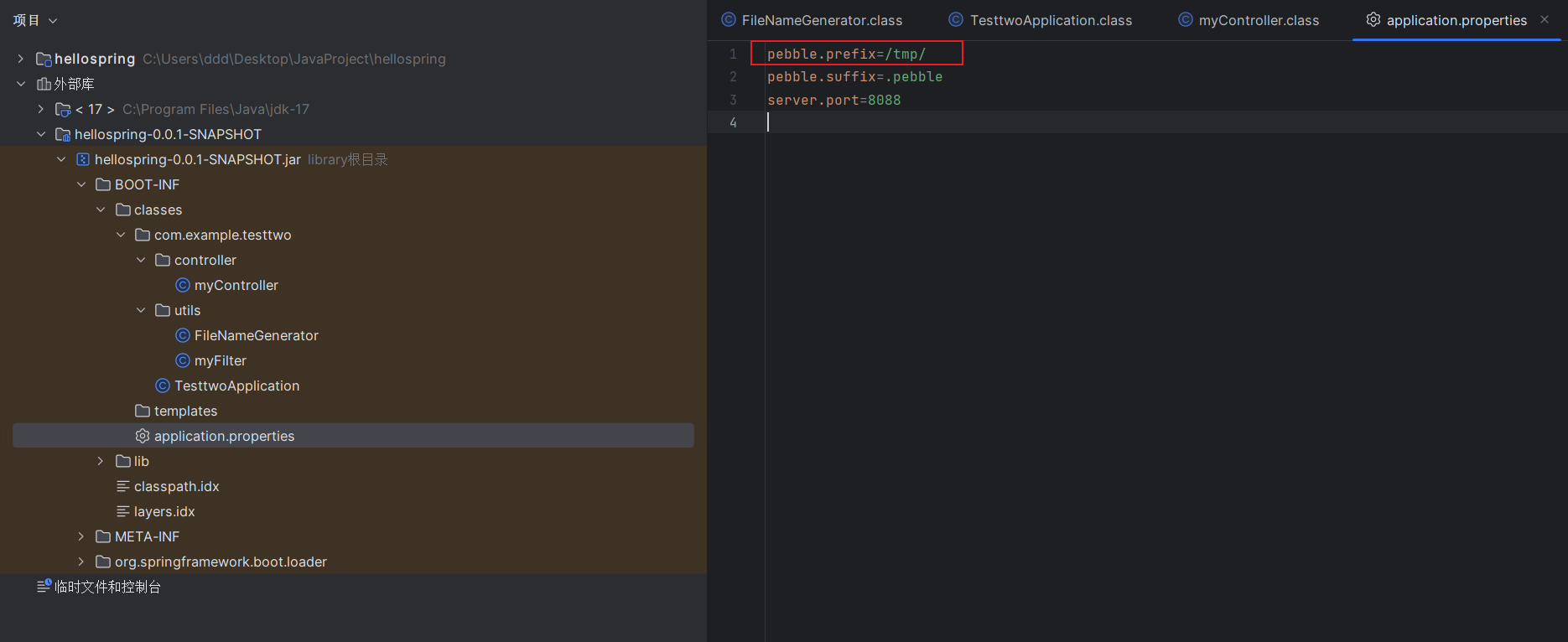Collapse the 外部库 node
The height and width of the screenshot is (642, 1568).
(x=21, y=84)
